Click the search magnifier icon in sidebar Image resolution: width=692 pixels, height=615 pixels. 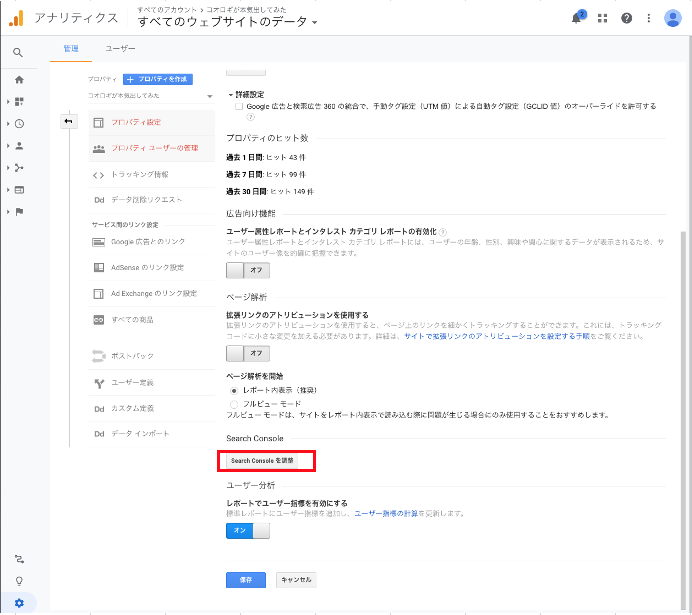tap(18, 53)
